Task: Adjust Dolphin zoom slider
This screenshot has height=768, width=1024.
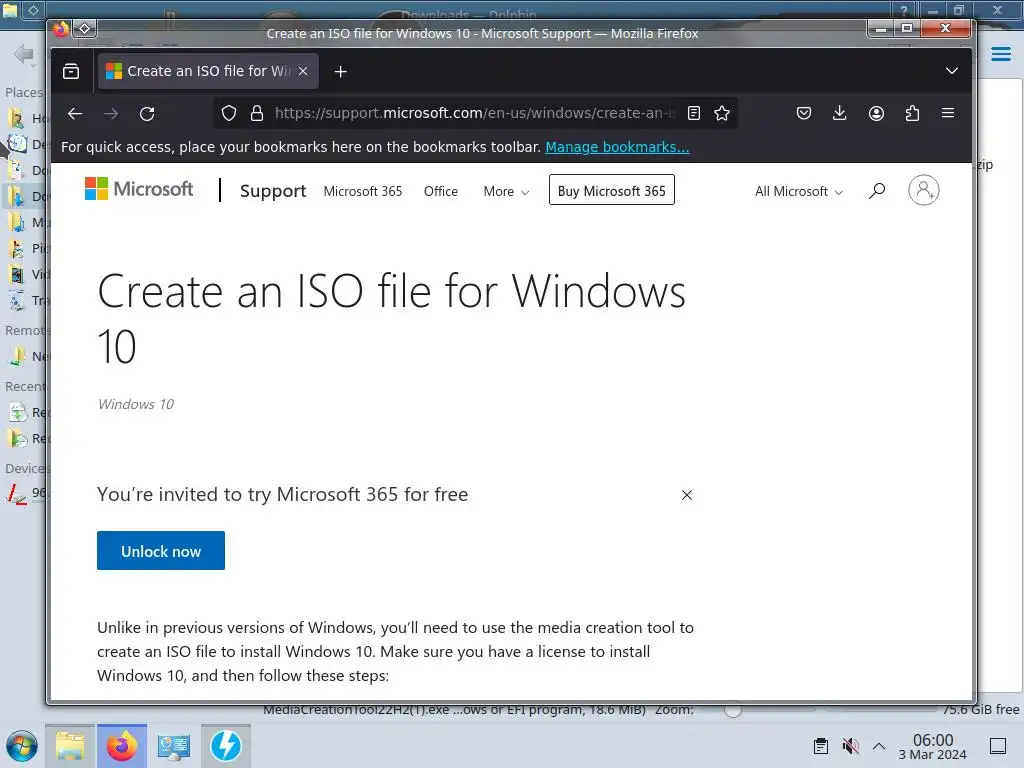Action: point(733,709)
